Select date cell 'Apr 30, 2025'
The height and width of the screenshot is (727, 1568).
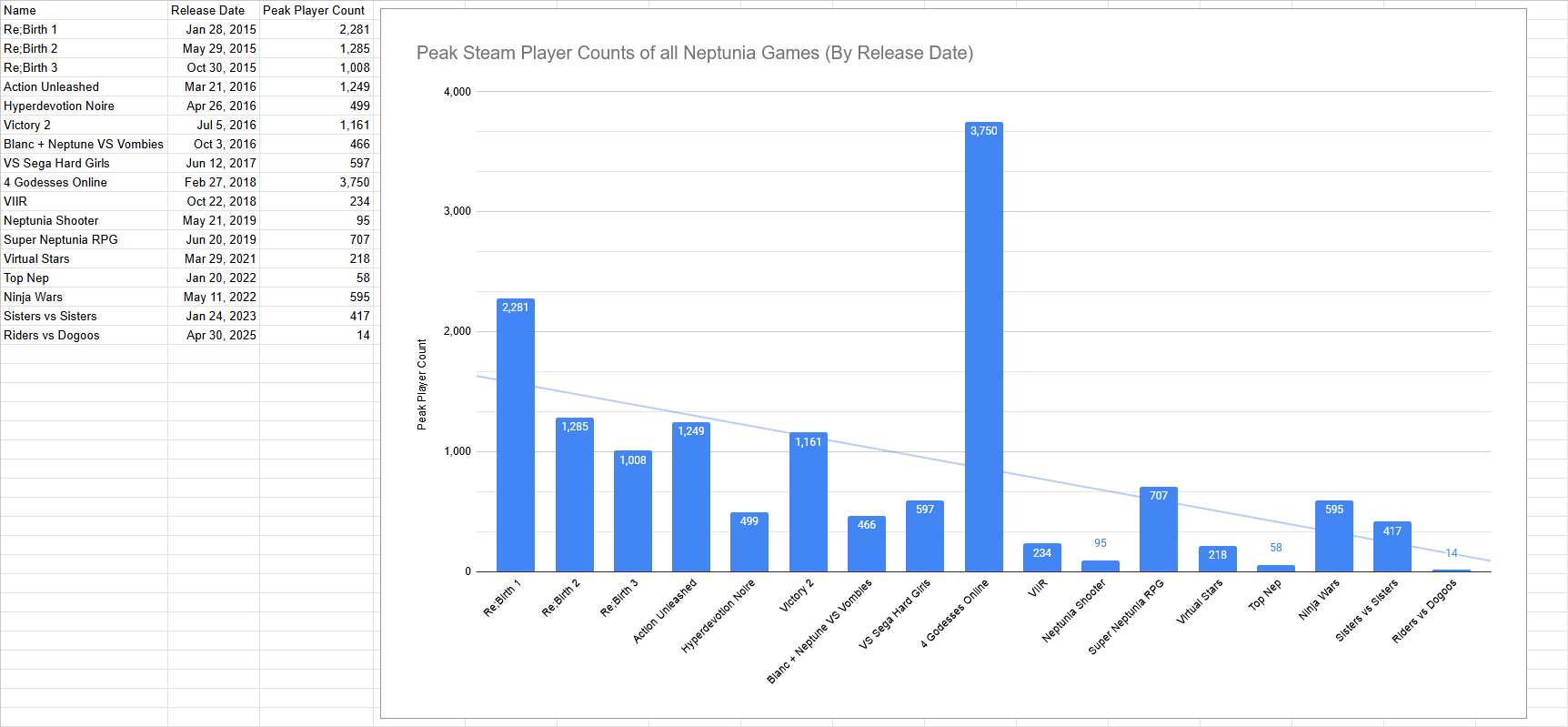click(214, 335)
